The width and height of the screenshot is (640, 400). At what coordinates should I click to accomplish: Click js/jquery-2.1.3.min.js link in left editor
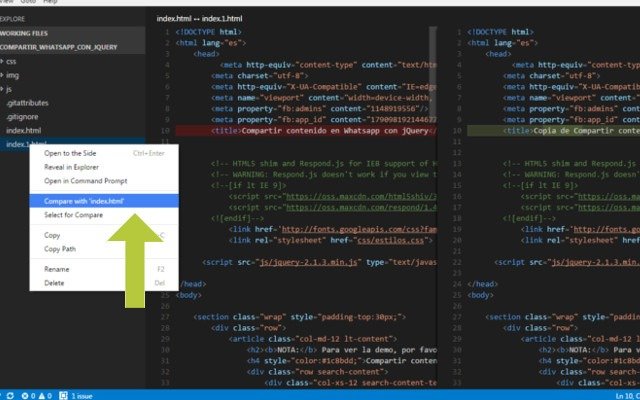tap(308, 262)
